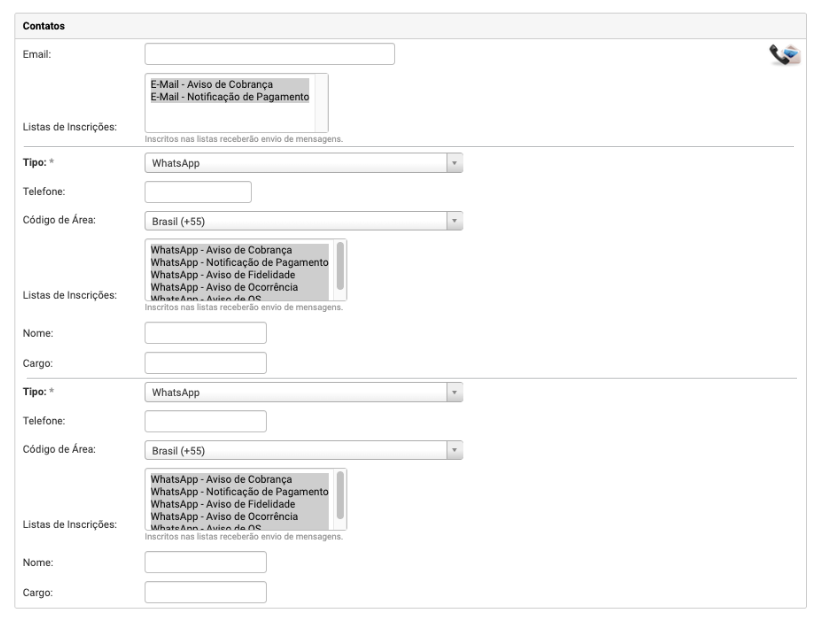Click the second Cargo input field
Image resolution: width=823 pixels, height=623 pixels.
pos(205,592)
